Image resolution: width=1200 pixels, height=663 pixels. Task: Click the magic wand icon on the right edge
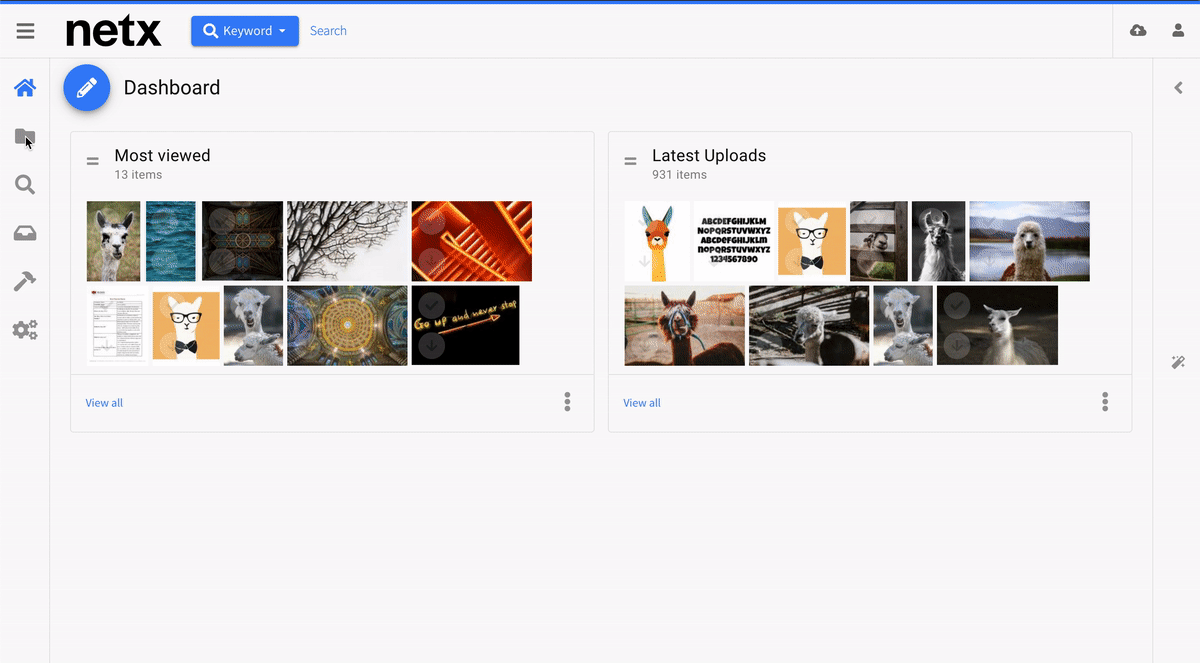click(x=1178, y=362)
